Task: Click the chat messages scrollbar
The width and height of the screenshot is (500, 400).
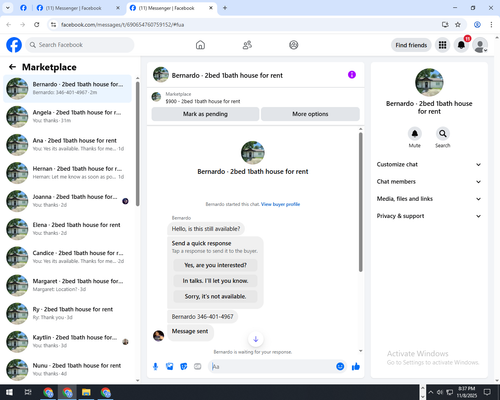Action: click(360, 202)
